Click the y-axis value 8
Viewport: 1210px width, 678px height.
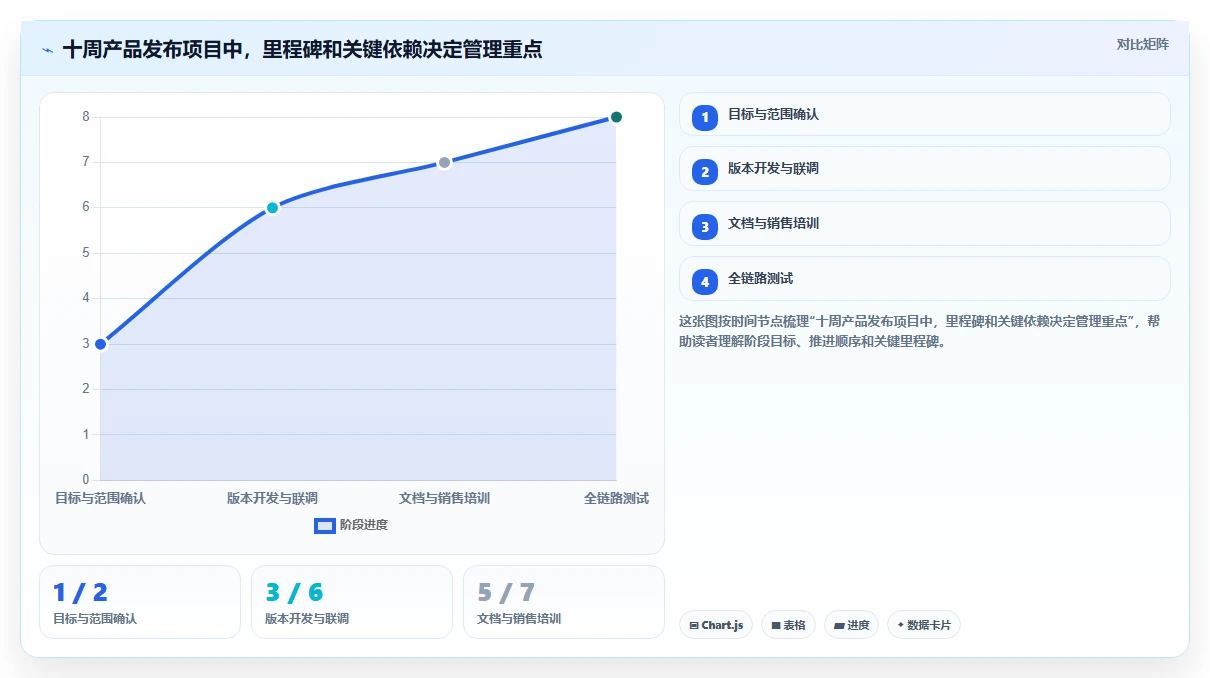(86, 117)
